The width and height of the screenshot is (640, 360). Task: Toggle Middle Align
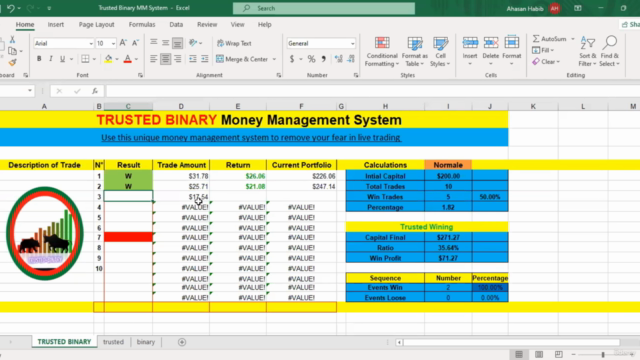click(165, 42)
